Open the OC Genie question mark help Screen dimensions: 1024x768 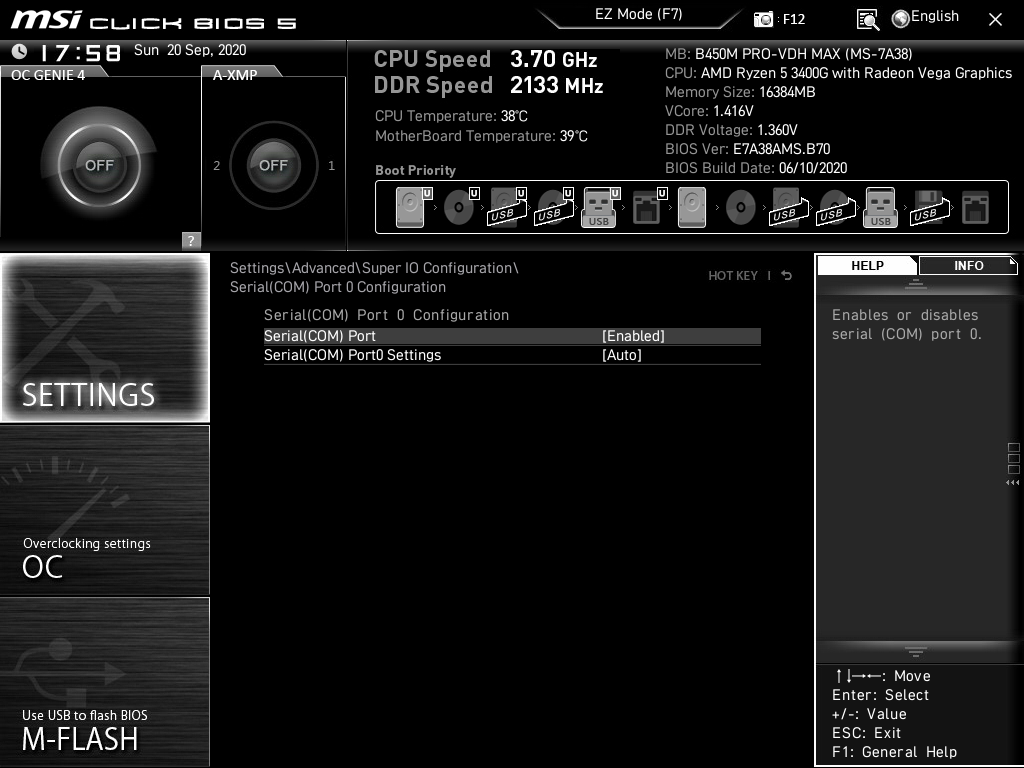pos(191,240)
